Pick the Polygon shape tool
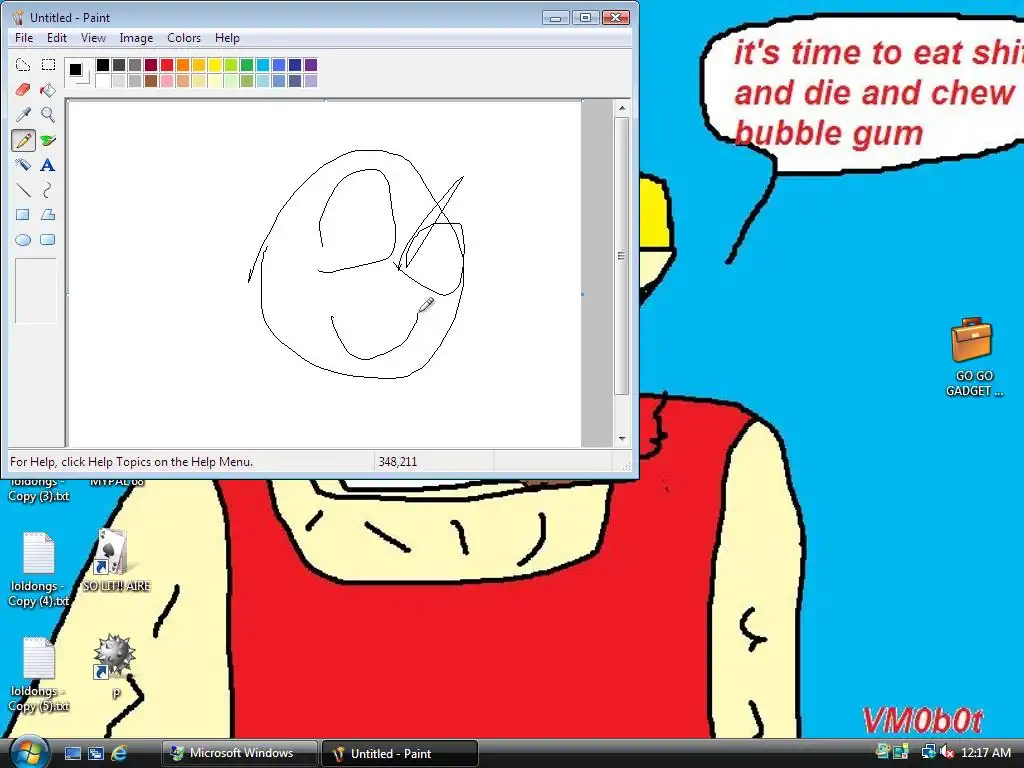This screenshot has height=768, width=1024. pyautogui.click(x=48, y=215)
